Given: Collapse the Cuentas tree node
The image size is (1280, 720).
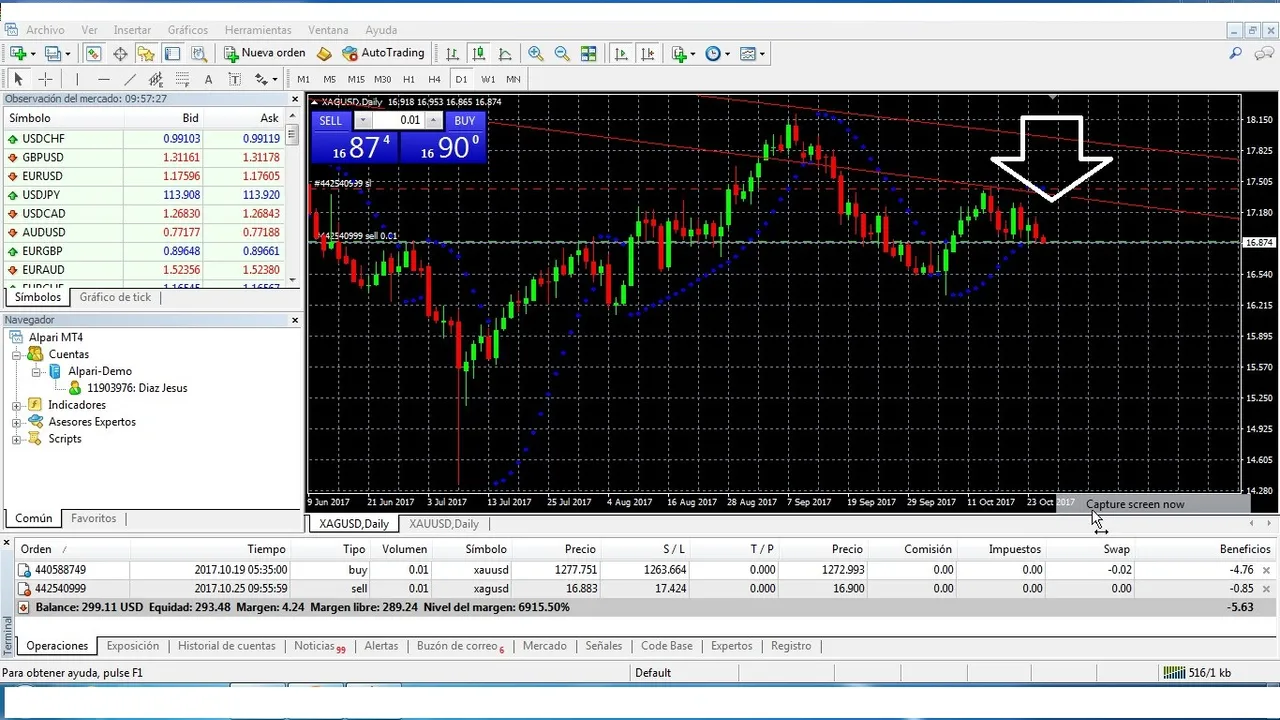Looking at the screenshot, I should click(x=17, y=355).
